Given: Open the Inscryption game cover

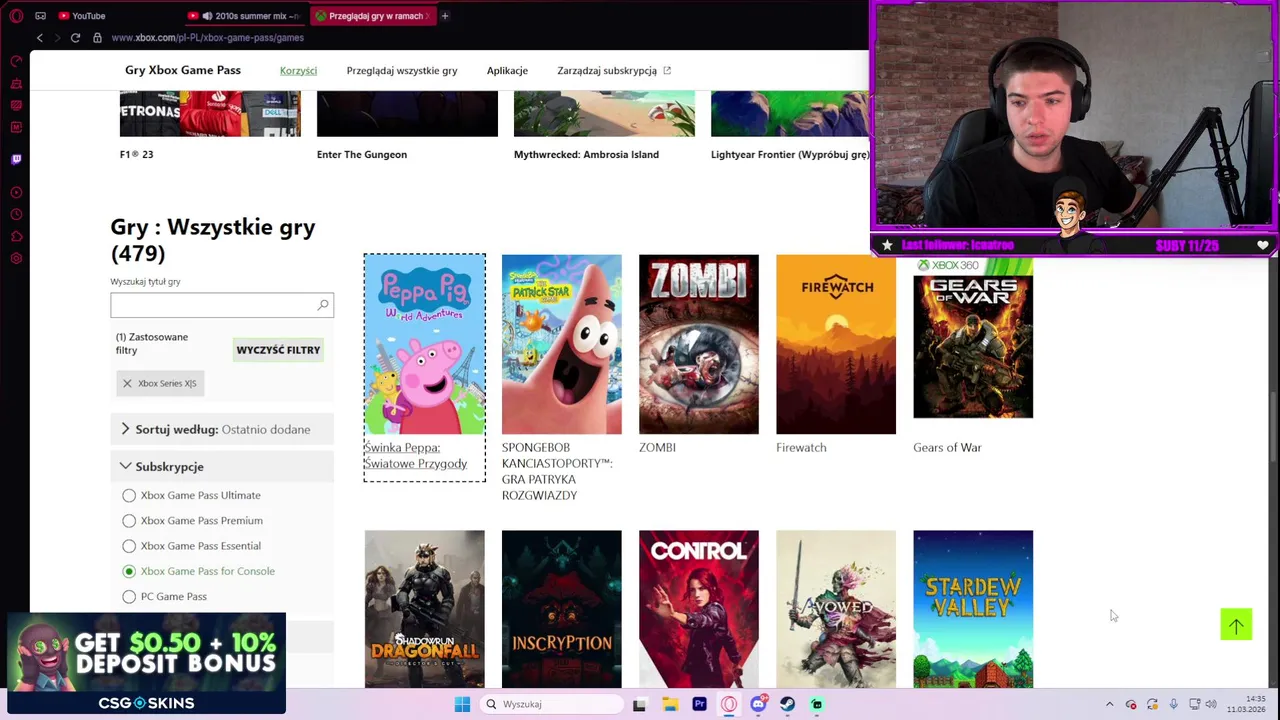Looking at the screenshot, I should pos(561,609).
